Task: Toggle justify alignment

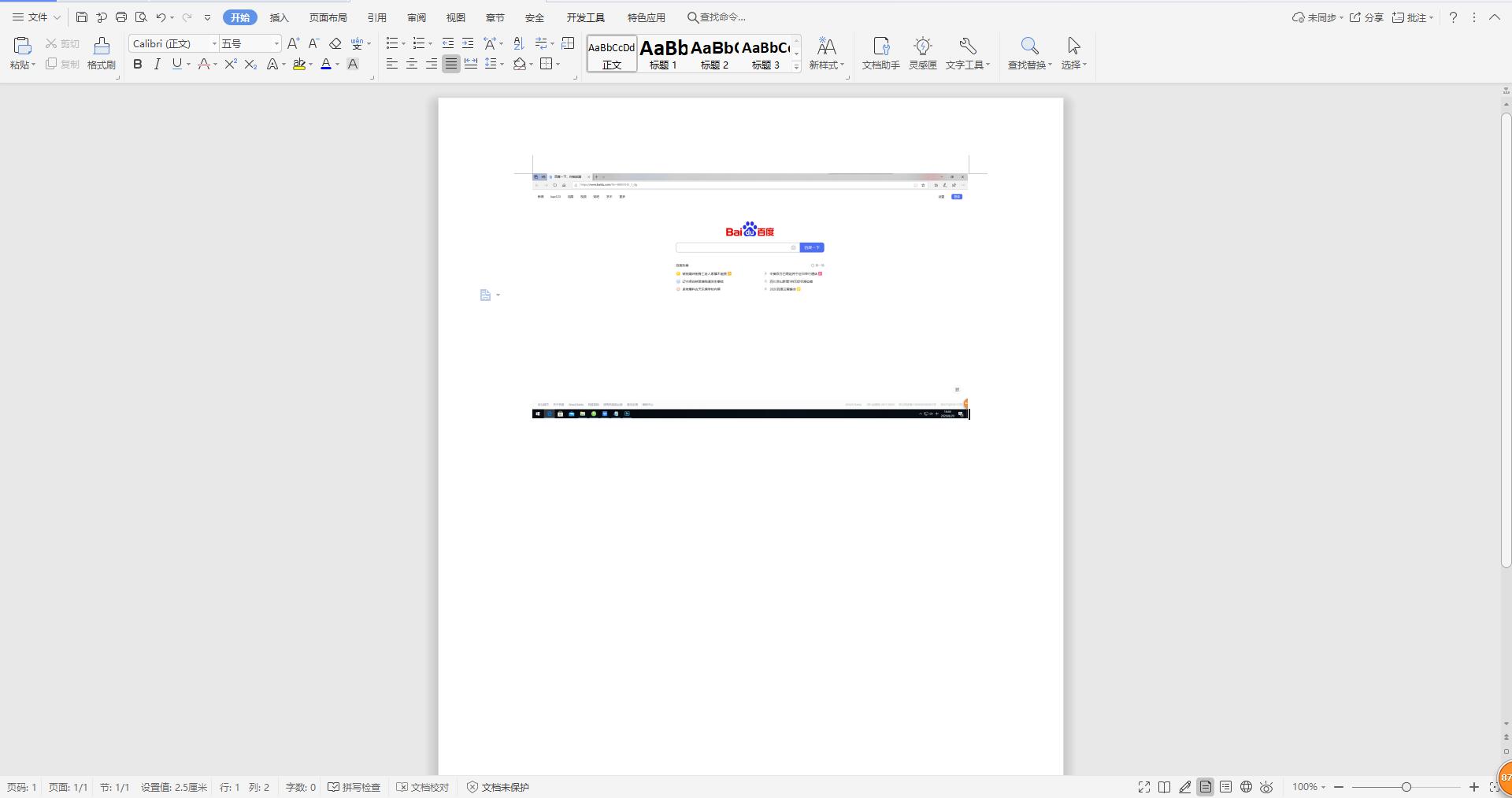Action: tap(451, 64)
